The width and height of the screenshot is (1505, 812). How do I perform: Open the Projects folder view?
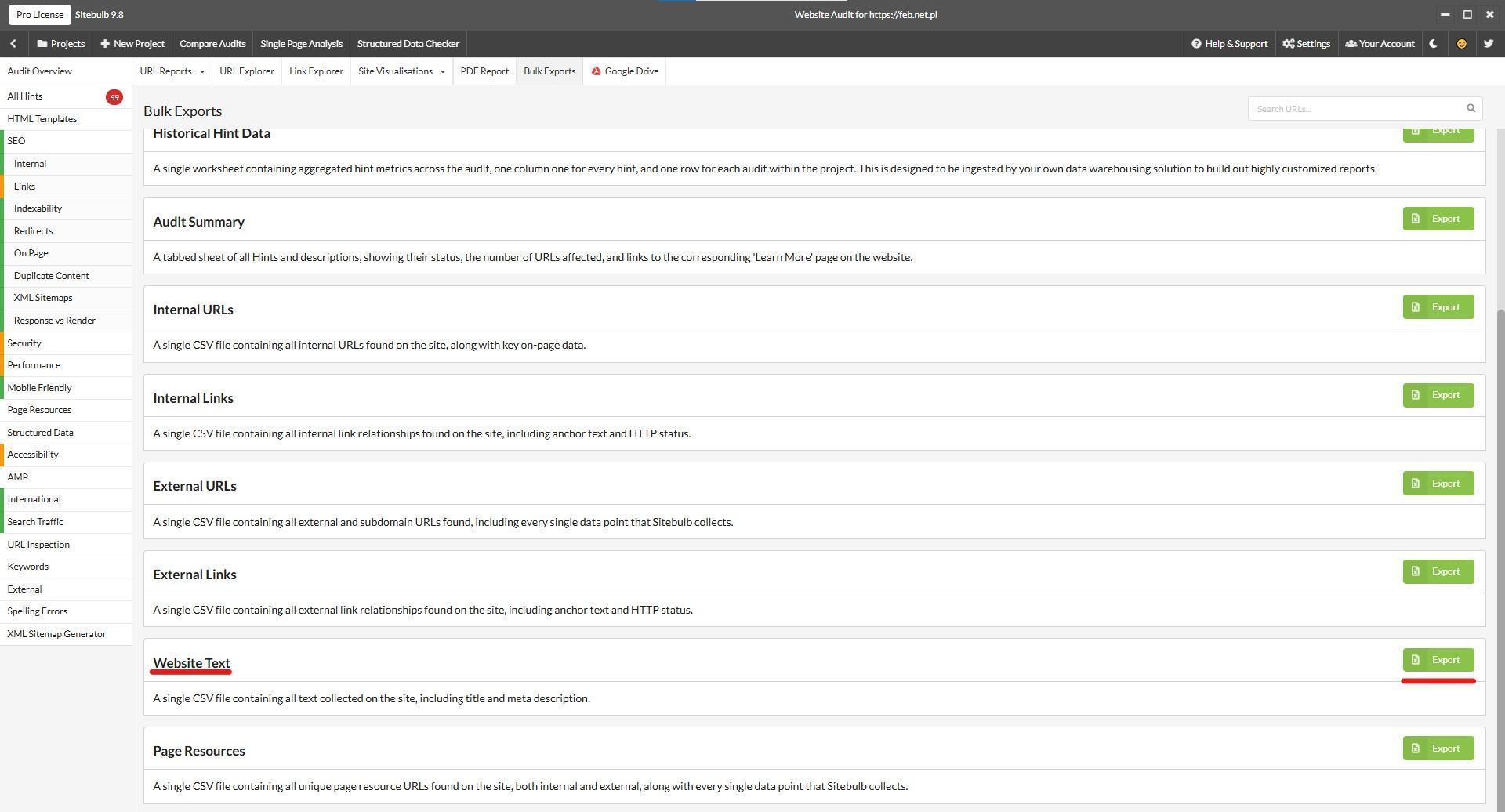click(x=60, y=44)
